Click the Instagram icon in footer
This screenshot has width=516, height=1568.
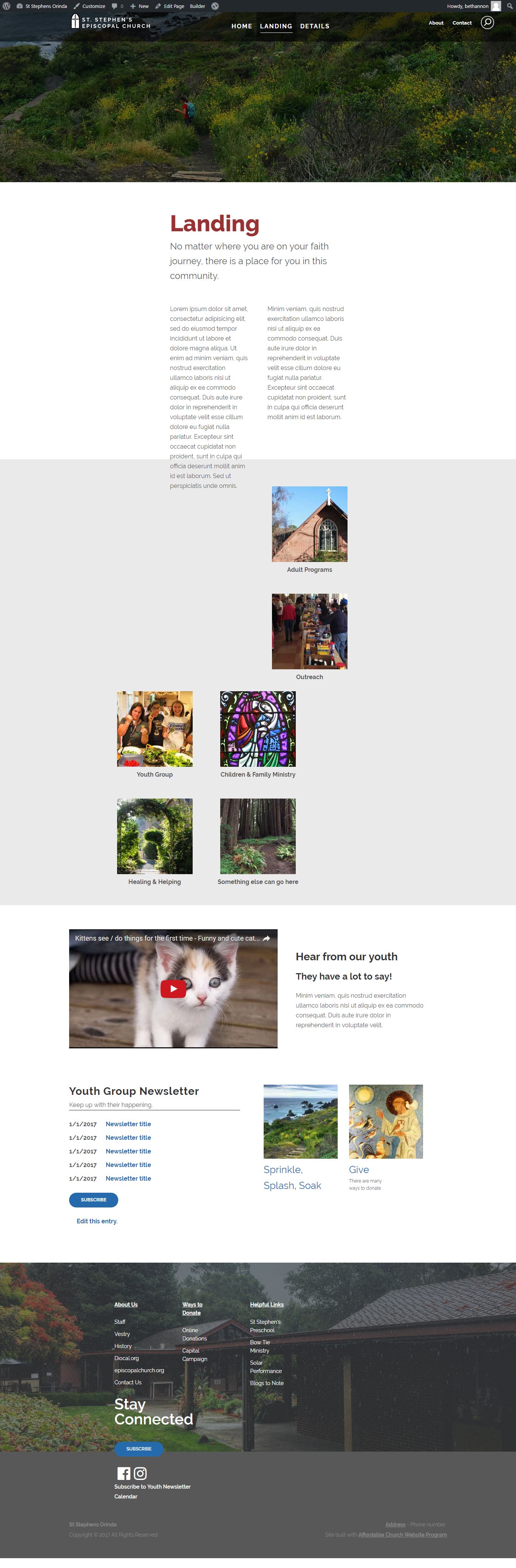pos(141,1473)
